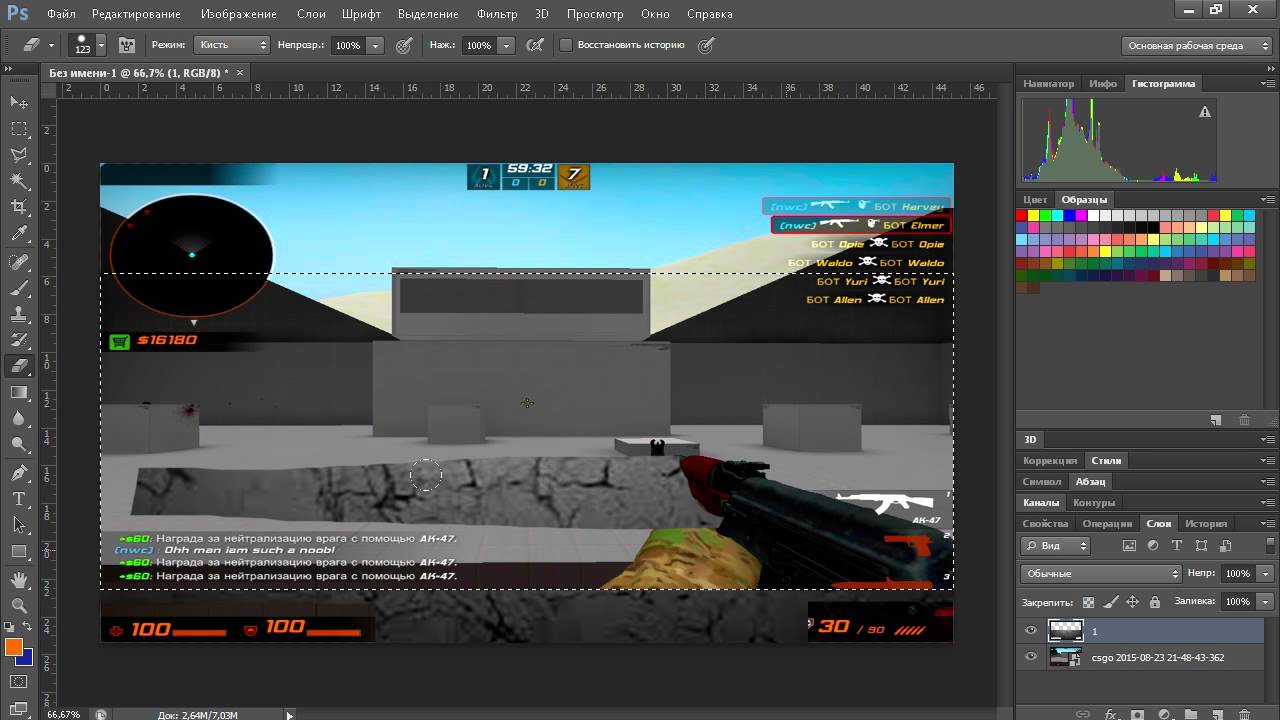
Task: Open the brush panel toggle icon
Action: [127, 45]
